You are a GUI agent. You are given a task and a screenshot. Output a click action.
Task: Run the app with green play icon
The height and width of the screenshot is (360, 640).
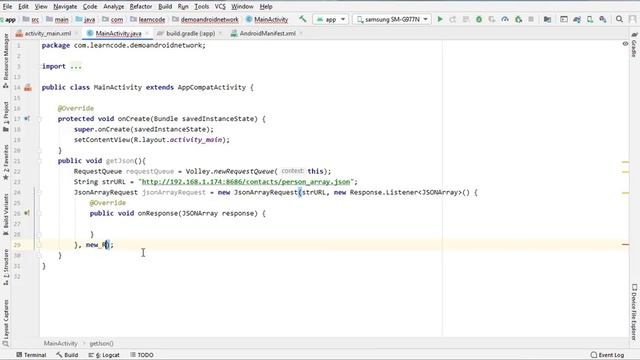pos(440,19)
